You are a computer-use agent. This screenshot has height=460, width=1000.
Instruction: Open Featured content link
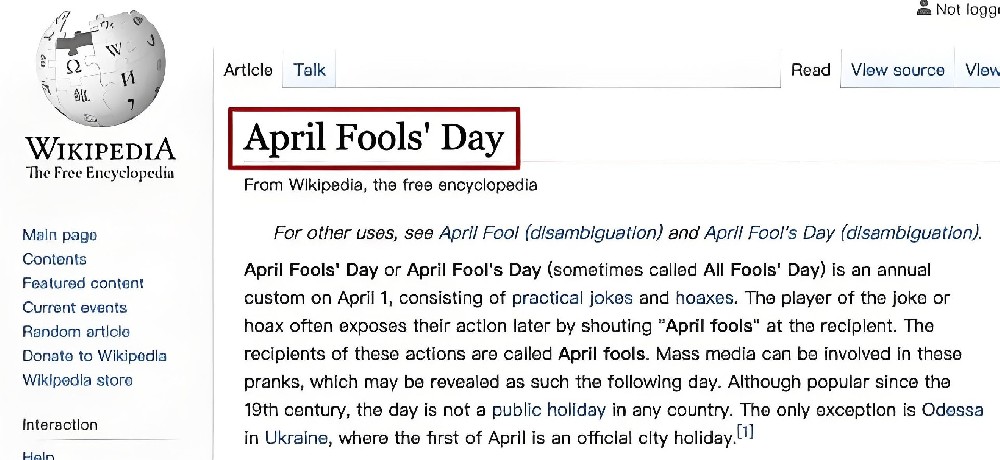point(83,283)
